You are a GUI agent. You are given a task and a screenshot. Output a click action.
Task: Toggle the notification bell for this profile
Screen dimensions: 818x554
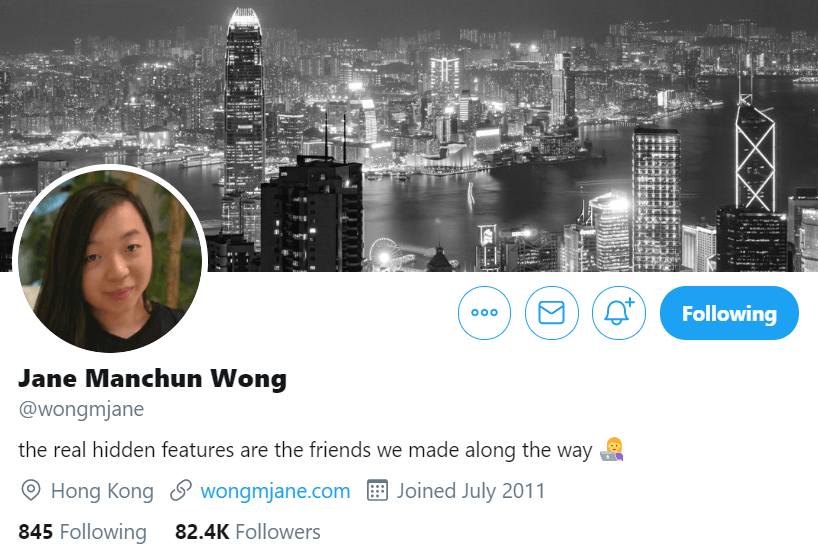pyautogui.click(x=619, y=313)
